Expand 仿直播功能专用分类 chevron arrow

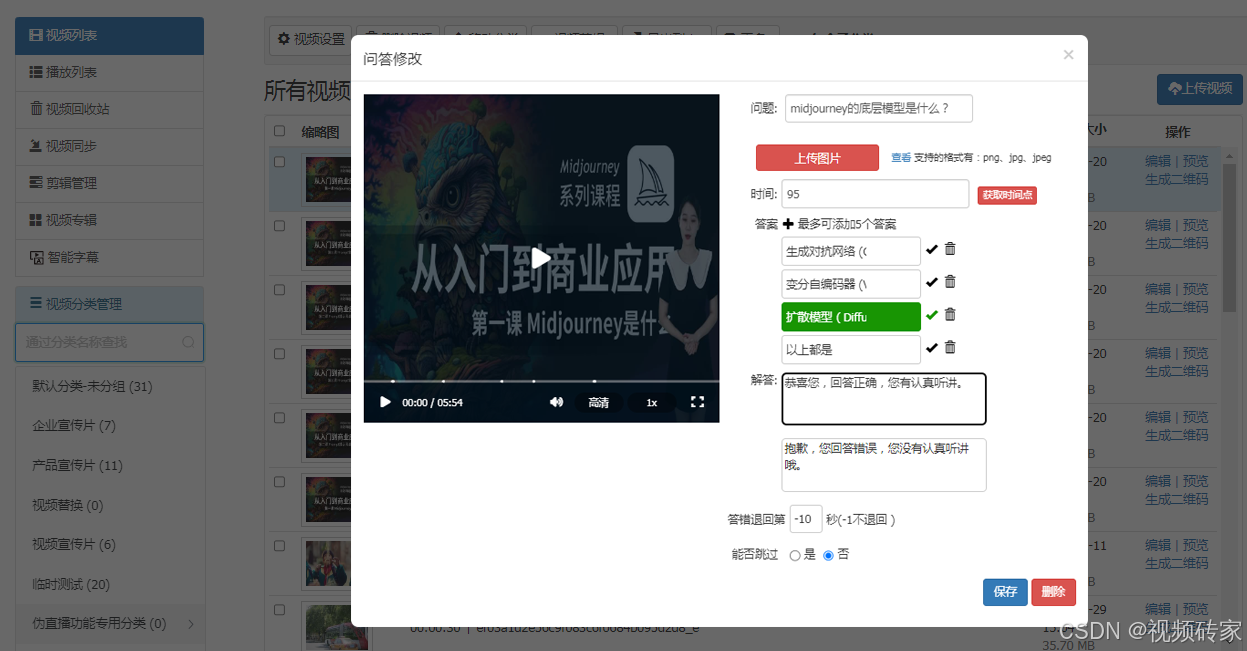tap(190, 624)
